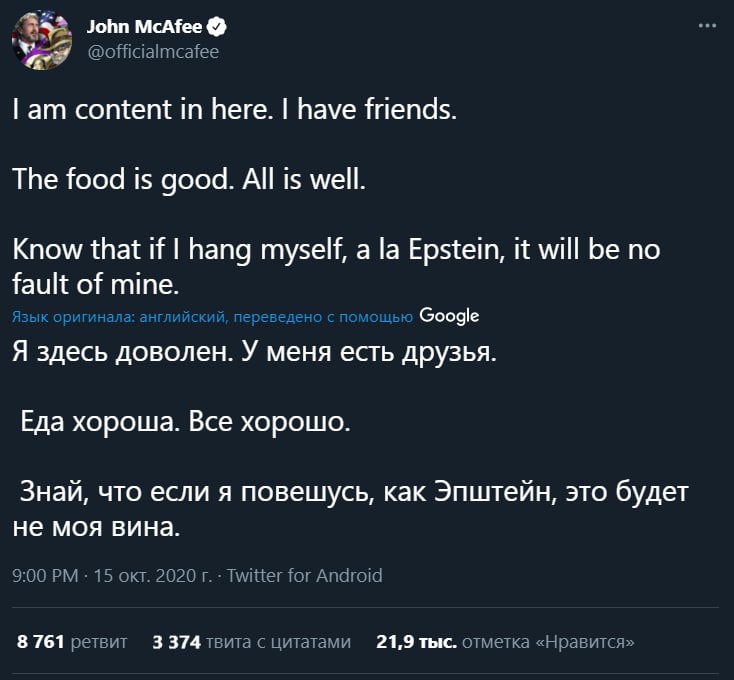Click the Russian line "Я здесь доволен"
The width and height of the screenshot is (734, 680).
pyautogui.click(x=254, y=352)
